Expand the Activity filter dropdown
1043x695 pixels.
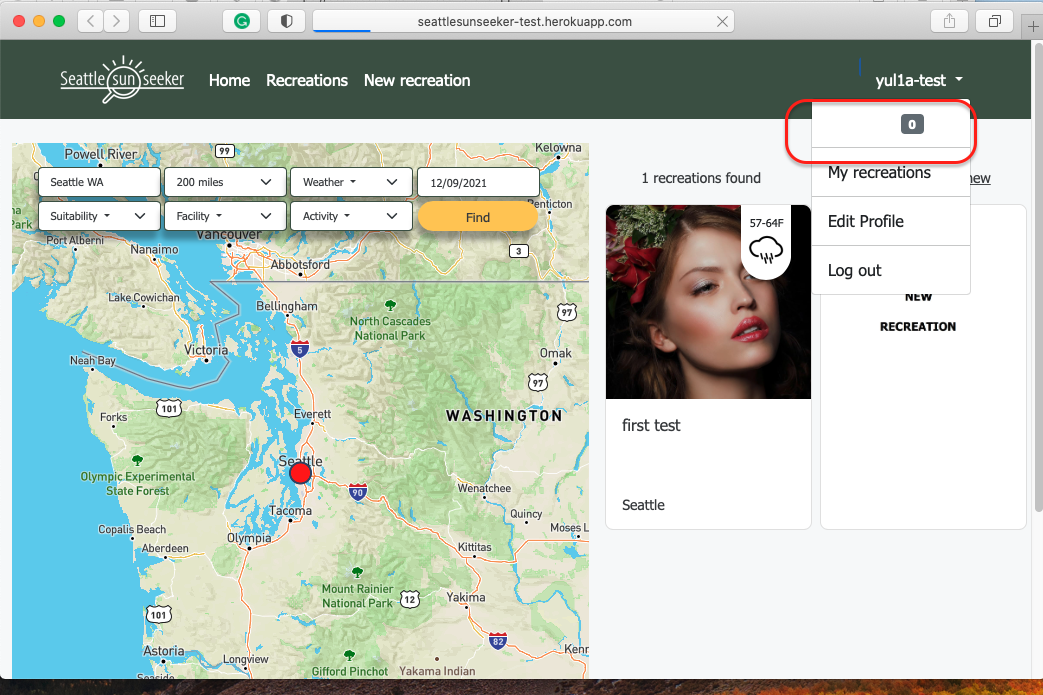tap(351, 215)
